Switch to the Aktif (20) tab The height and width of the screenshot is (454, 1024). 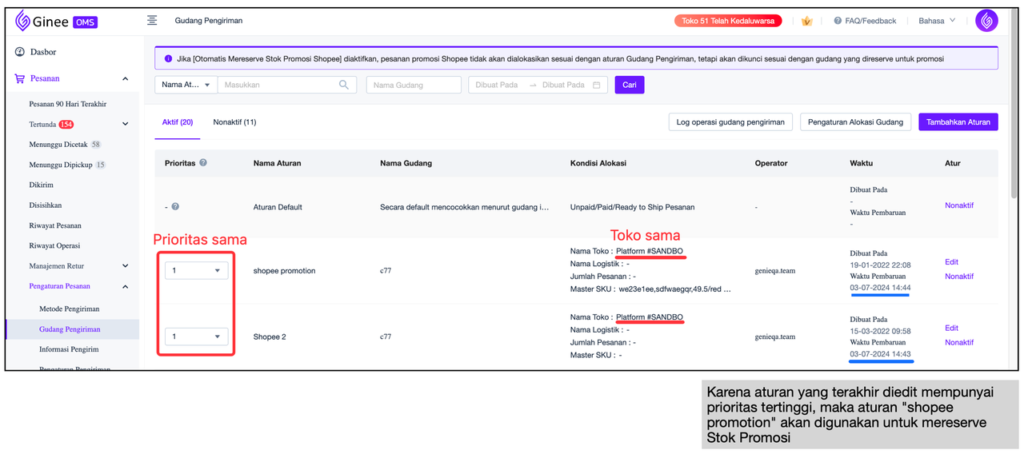click(x=177, y=122)
